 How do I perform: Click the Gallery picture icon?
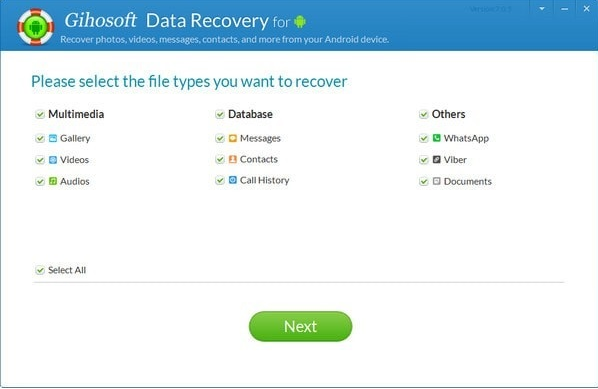53,138
